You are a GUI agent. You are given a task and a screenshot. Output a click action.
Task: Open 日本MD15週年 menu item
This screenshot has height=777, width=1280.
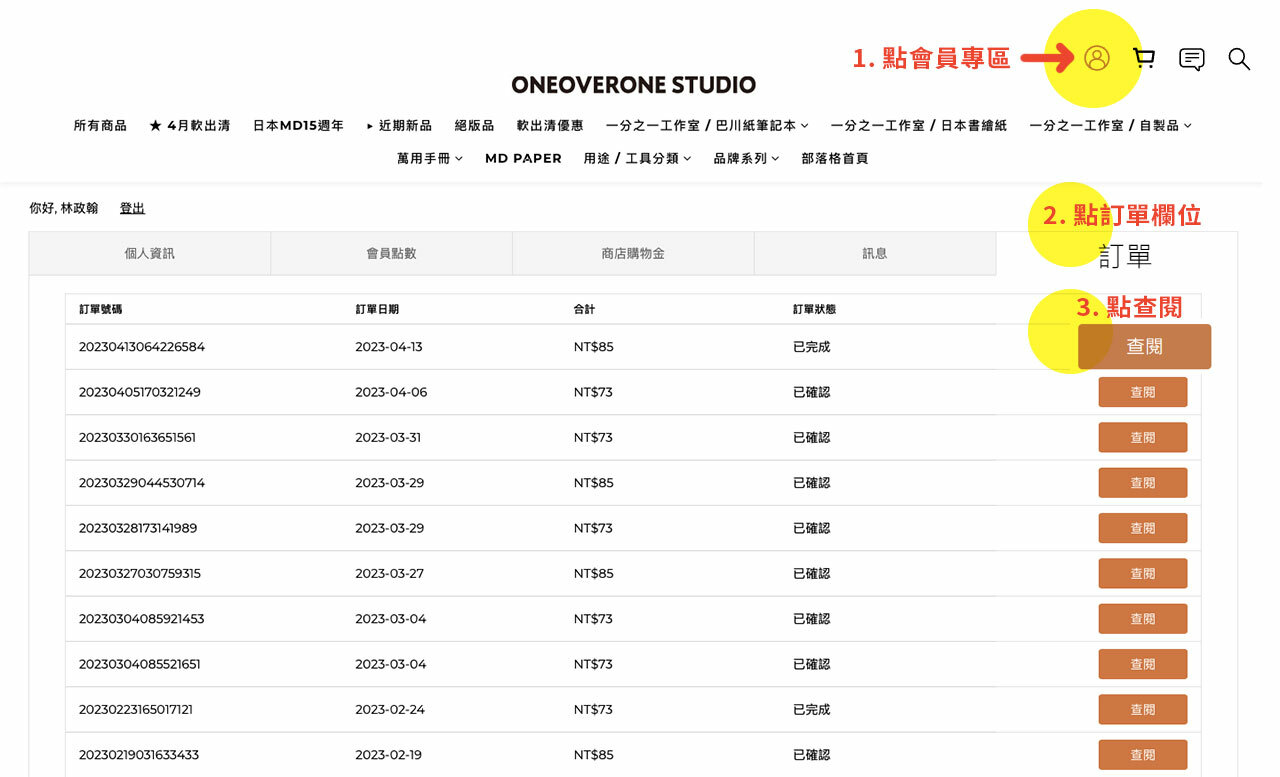click(x=298, y=126)
